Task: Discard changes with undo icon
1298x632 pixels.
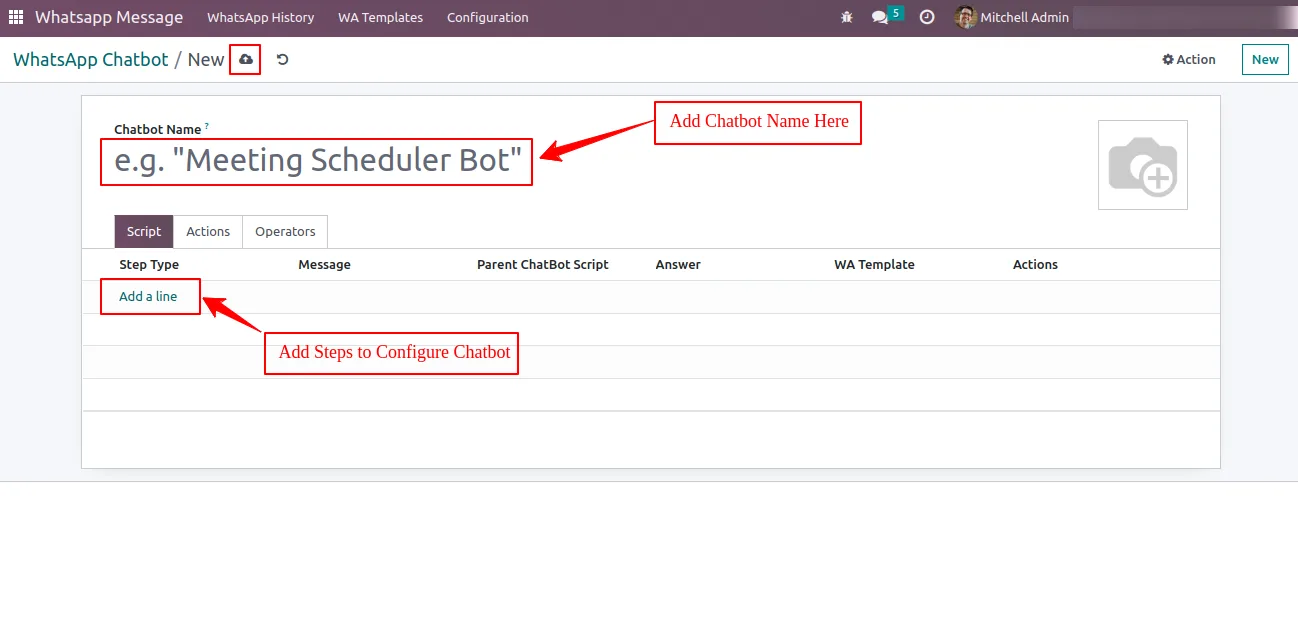Action: (283, 60)
